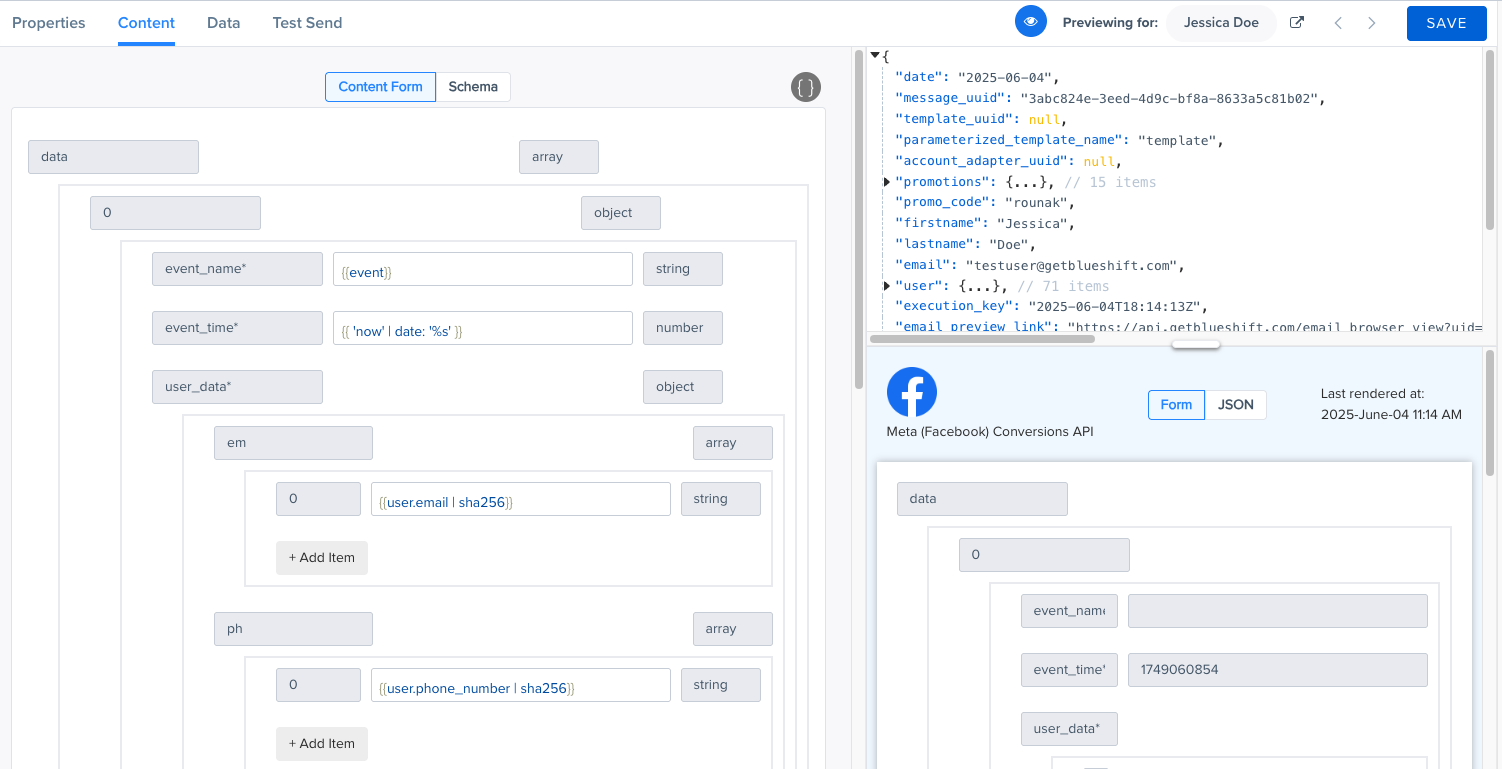The width and height of the screenshot is (1502, 769).
Task: Toggle the preview eye icon
Action: click(x=1031, y=22)
